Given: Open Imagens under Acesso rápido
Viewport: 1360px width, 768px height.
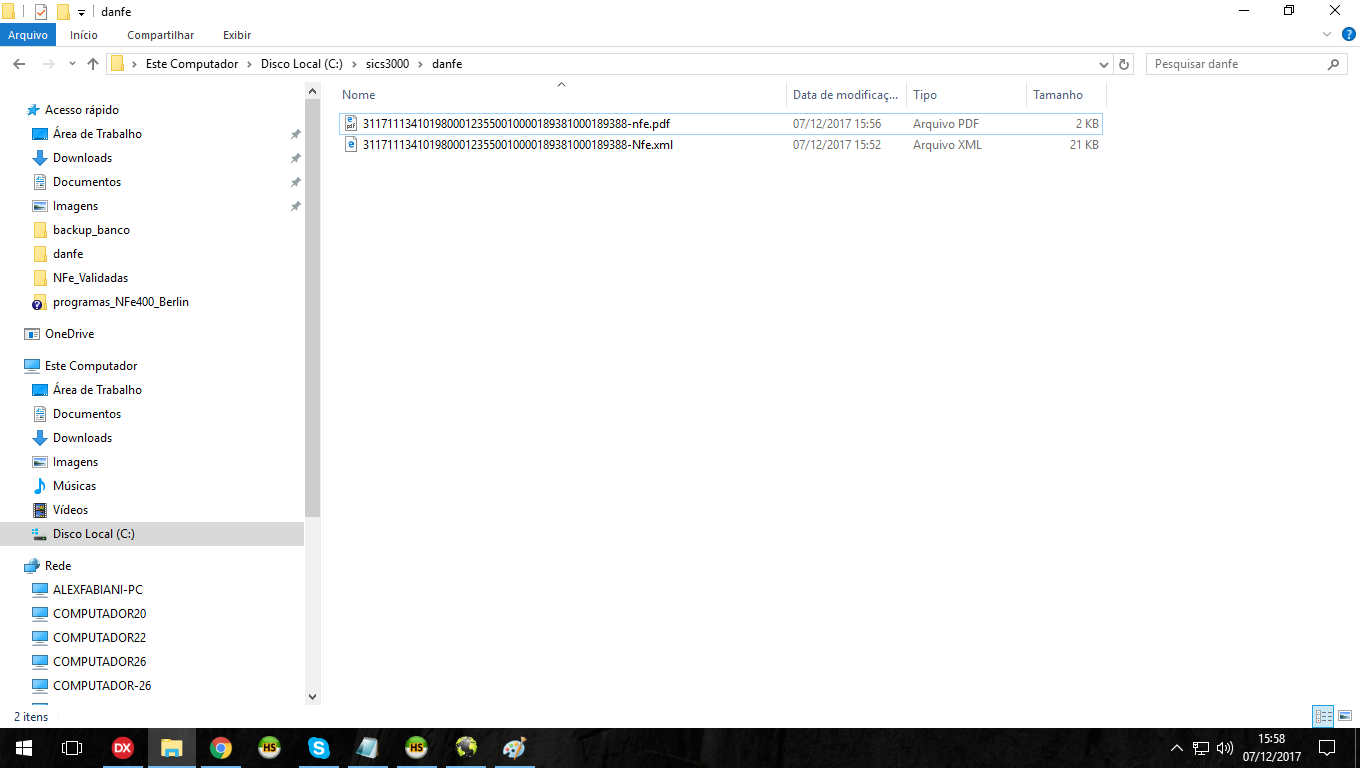Looking at the screenshot, I should [x=75, y=206].
